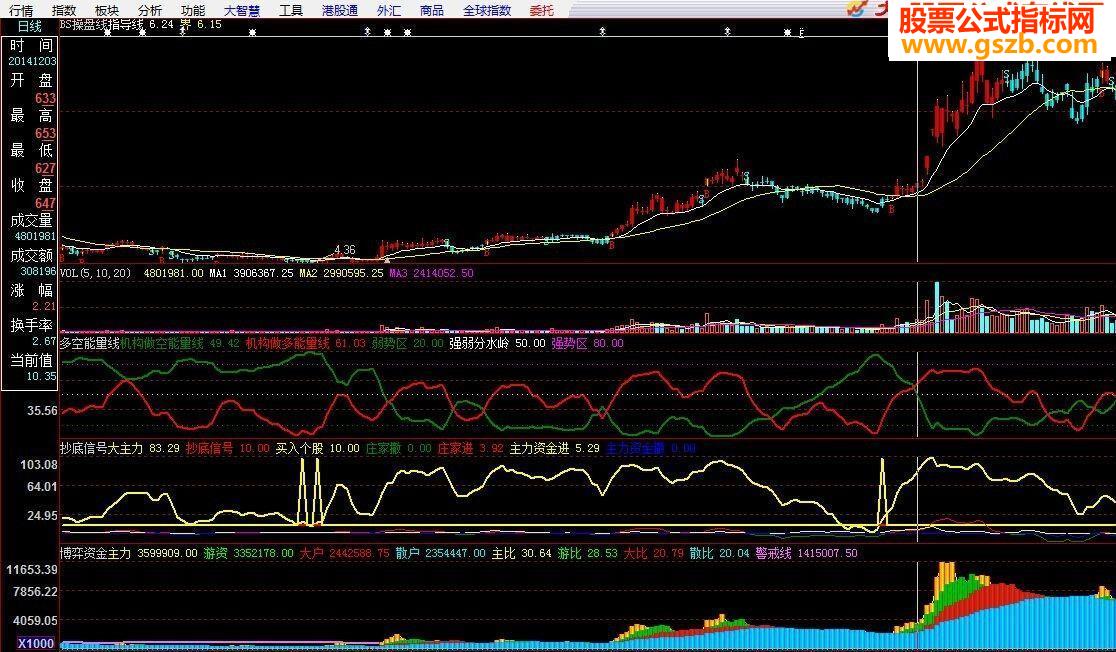Click the MA1 3906367.25 volume value
Screen dimensions: 1116x652
coord(251,273)
